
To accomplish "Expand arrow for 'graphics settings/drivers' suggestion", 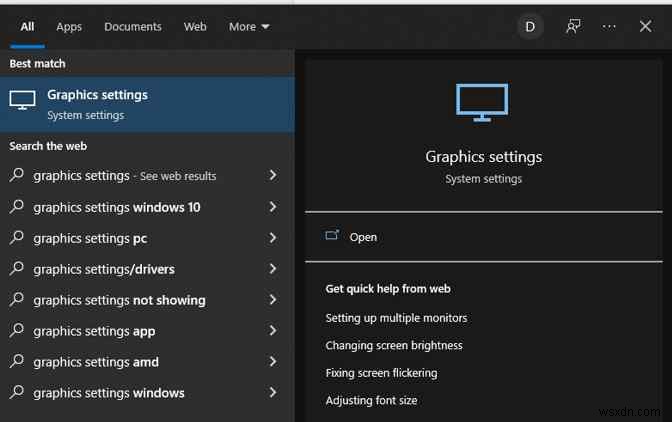I will pyautogui.click(x=273, y=269).
